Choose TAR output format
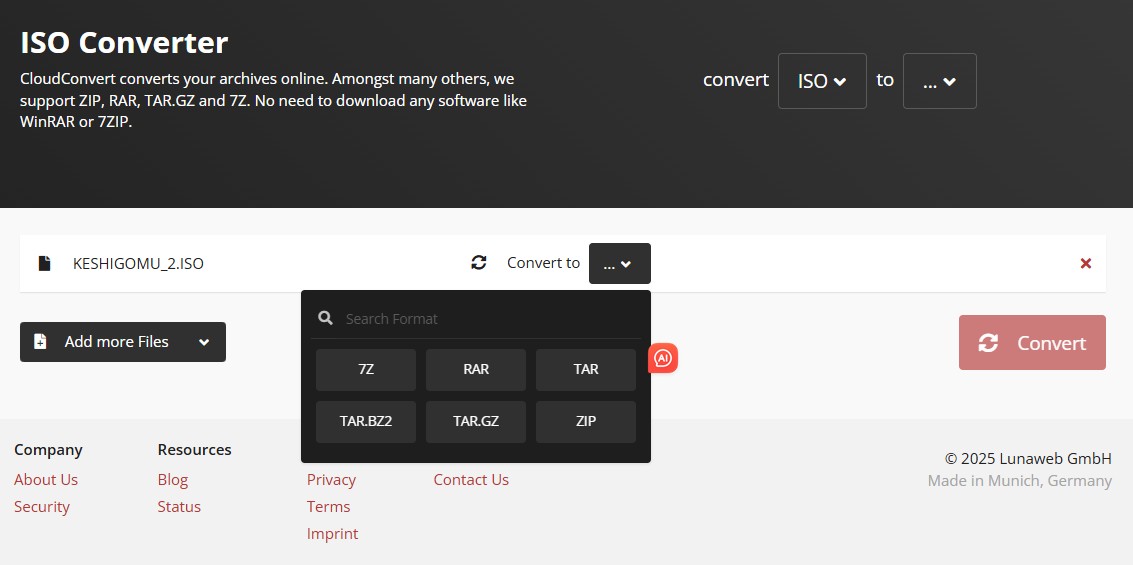This screenshot has height=565, width=1133. pyautogui.click(x=586, y=370)
